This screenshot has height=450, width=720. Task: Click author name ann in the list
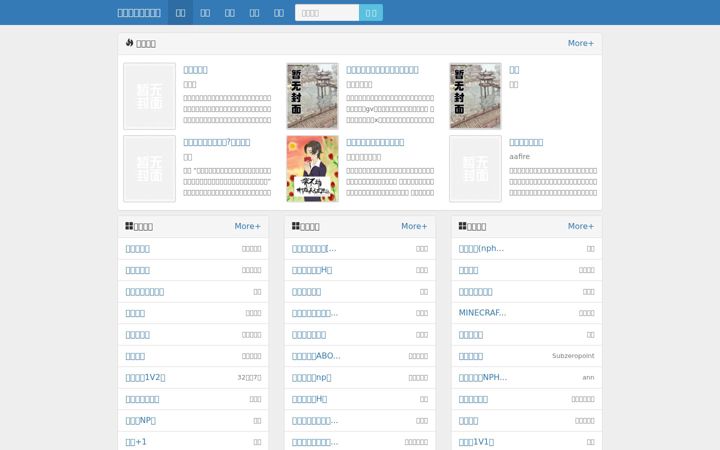pyautogui.click(x=588, y=377)
